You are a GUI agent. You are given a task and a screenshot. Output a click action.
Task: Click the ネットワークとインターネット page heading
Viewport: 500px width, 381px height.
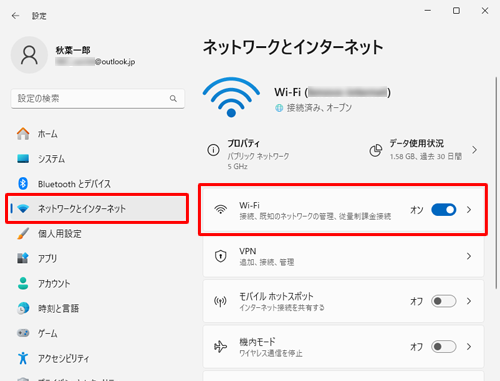pos(293,47)
